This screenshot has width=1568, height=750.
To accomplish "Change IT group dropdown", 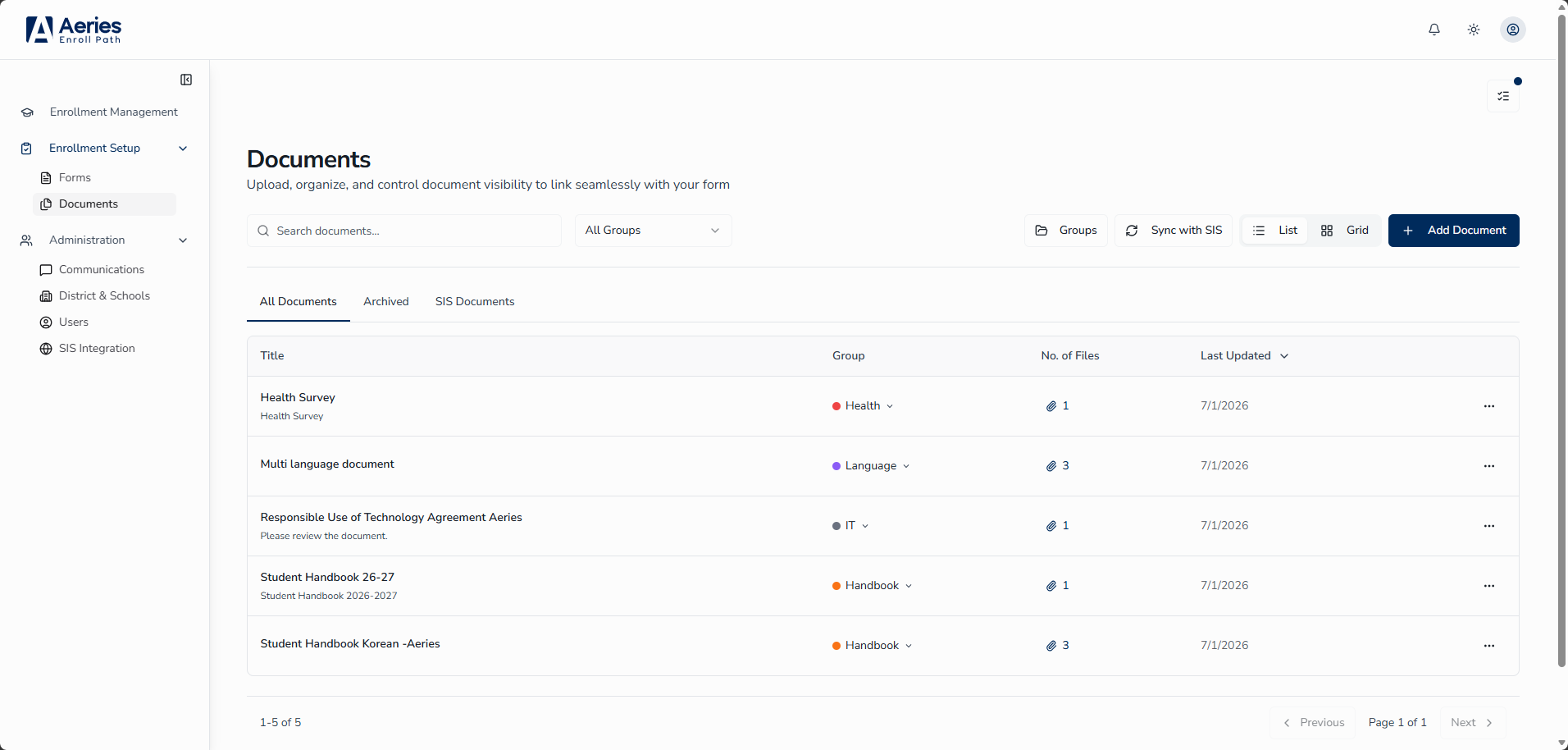I will tap(850, 526).
